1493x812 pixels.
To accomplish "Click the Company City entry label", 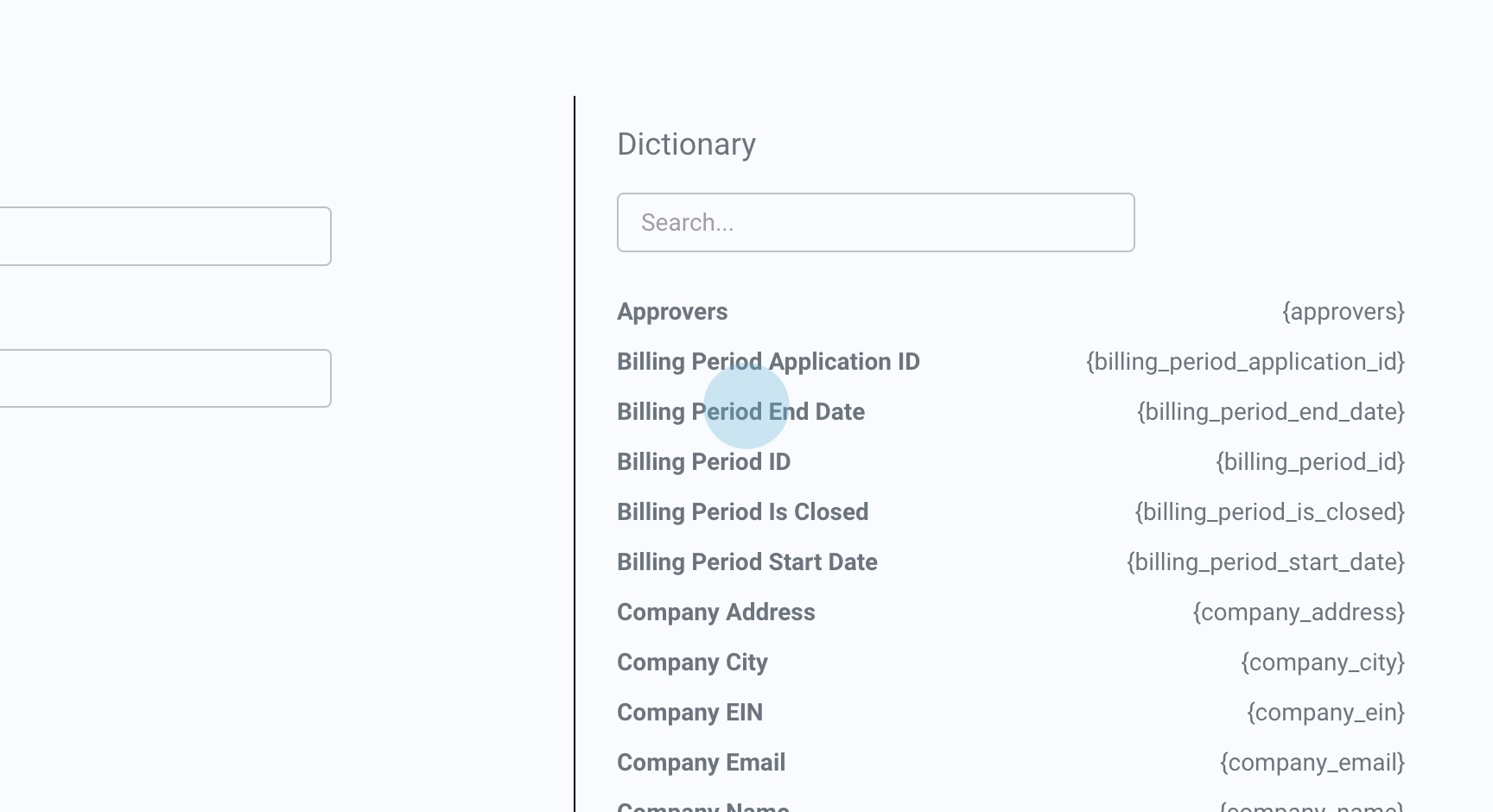I will click(x=692, y=663).
